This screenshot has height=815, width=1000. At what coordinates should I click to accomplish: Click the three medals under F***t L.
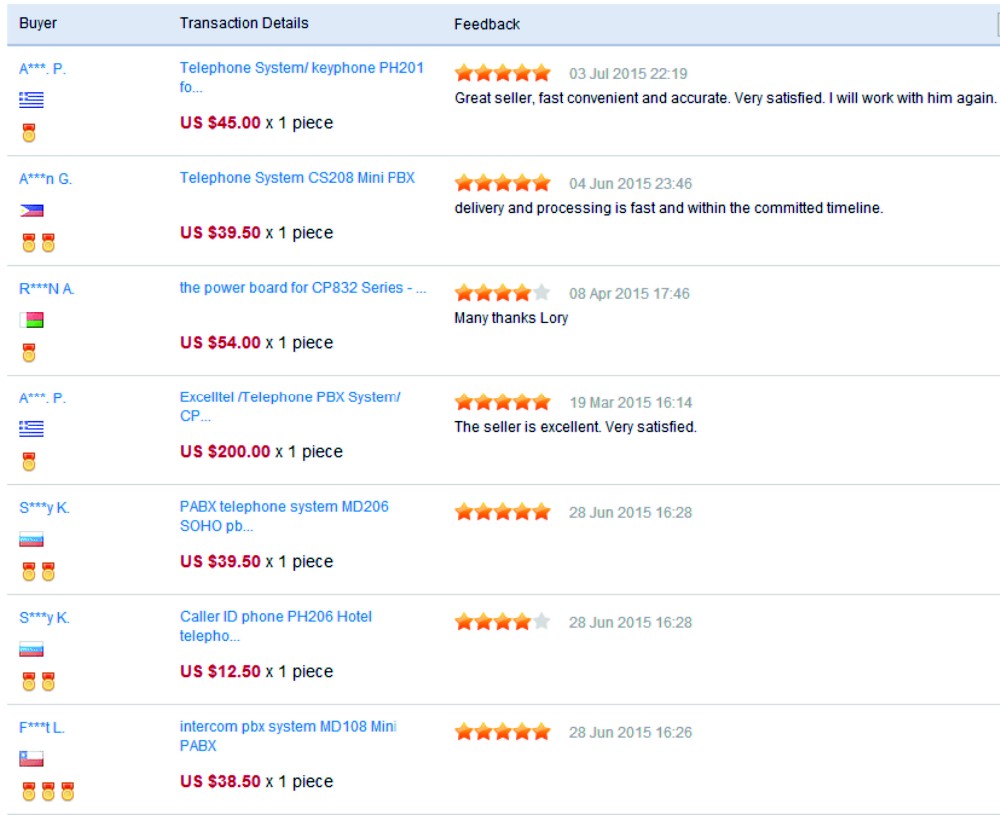pos(48,791)
